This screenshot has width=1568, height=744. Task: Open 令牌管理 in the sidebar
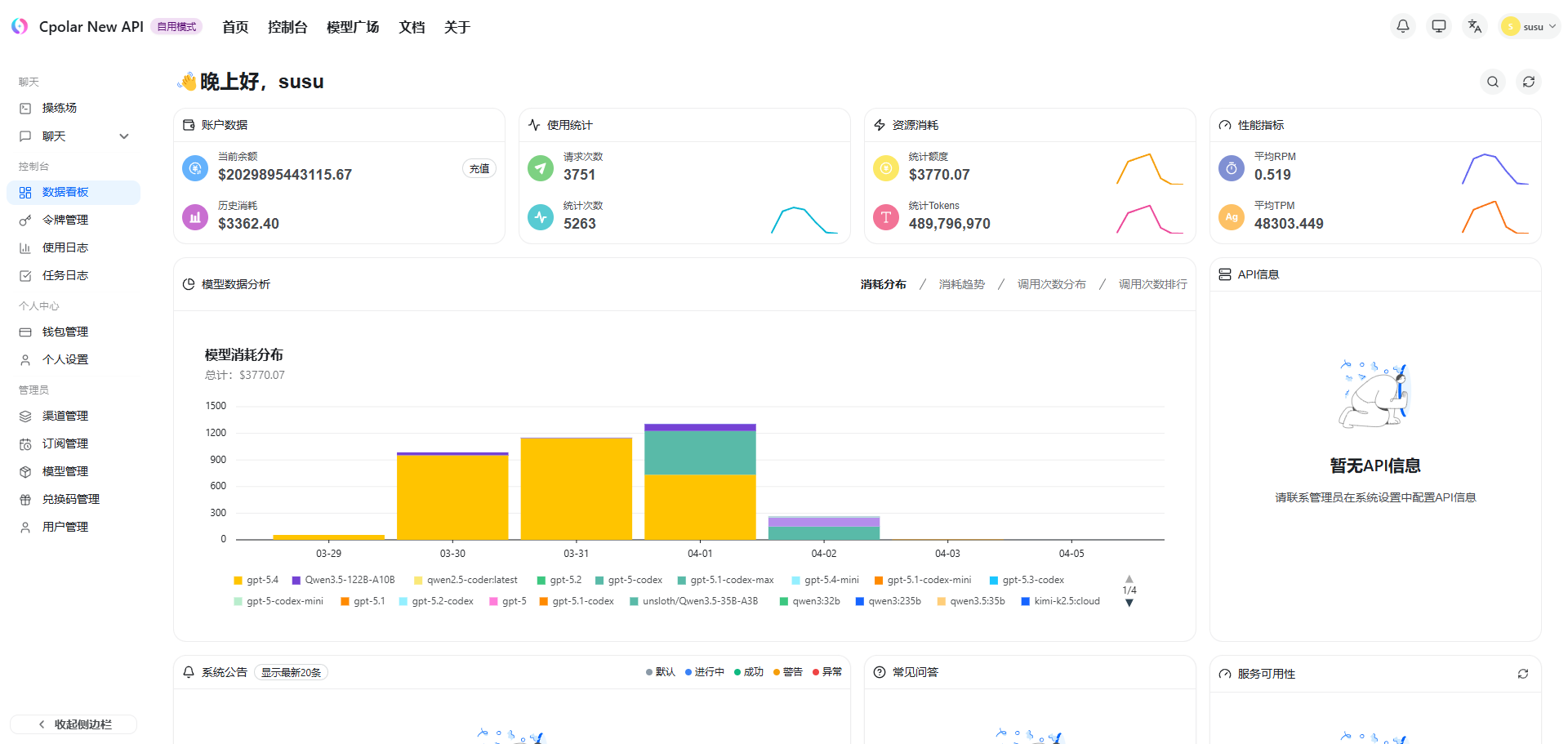click(x=65, y=220)
